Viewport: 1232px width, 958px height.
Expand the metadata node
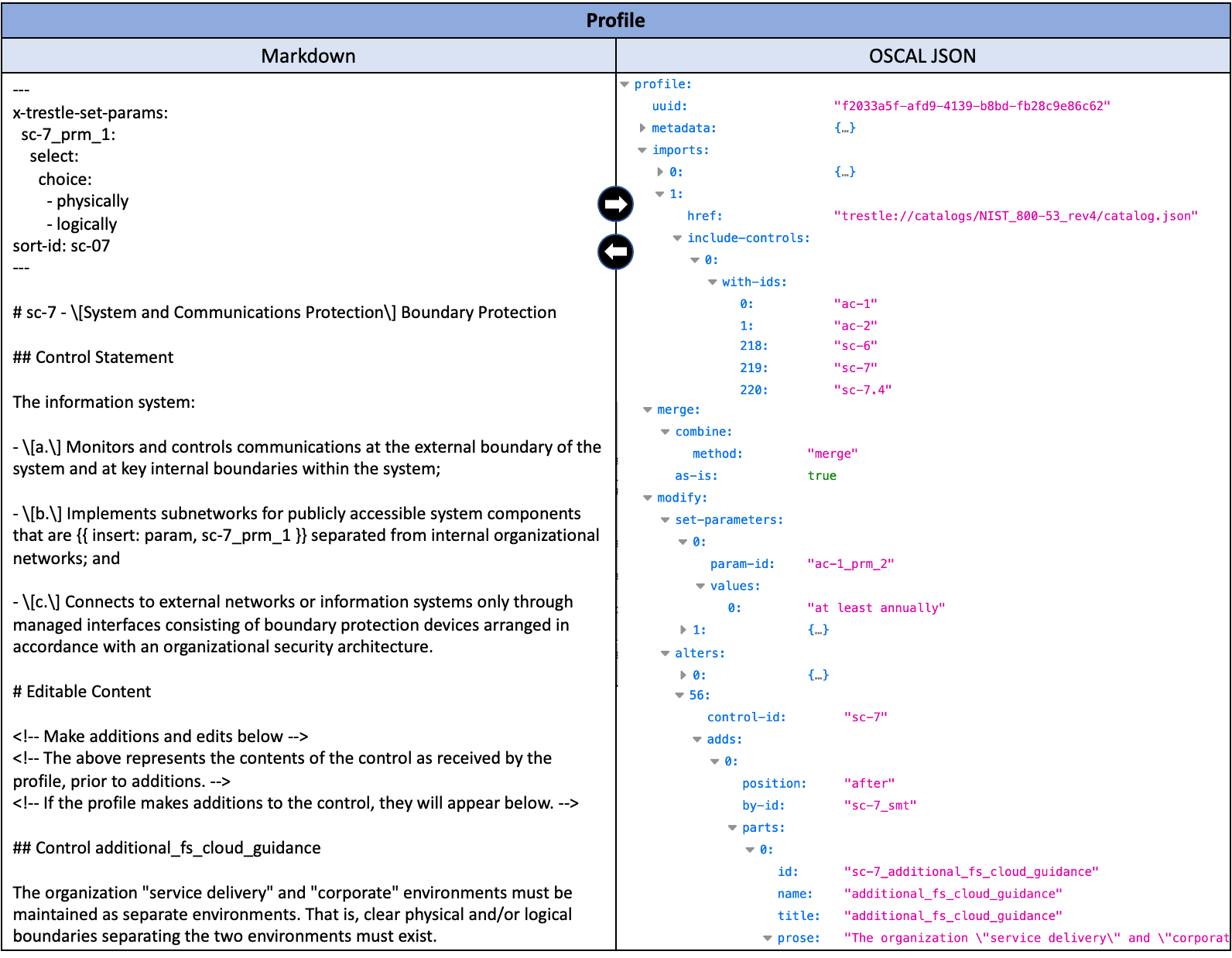(x=642, y=128)
